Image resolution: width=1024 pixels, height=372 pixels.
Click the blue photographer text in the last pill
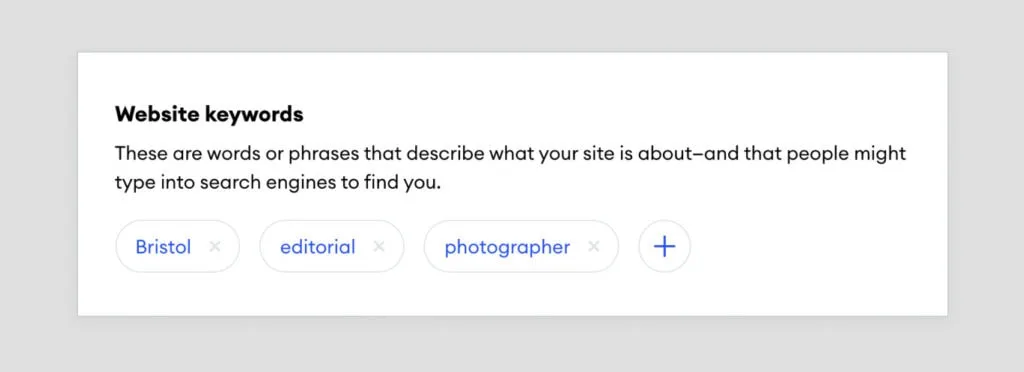[x=507, y=248]
